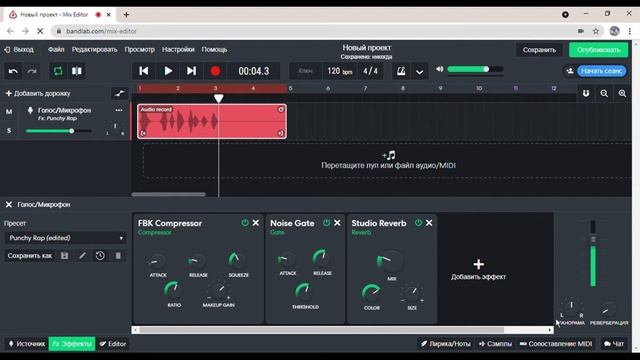Zoom out the timeline
Image resolution: width=640 pixels, height=360 pixels.
(604, 93)
